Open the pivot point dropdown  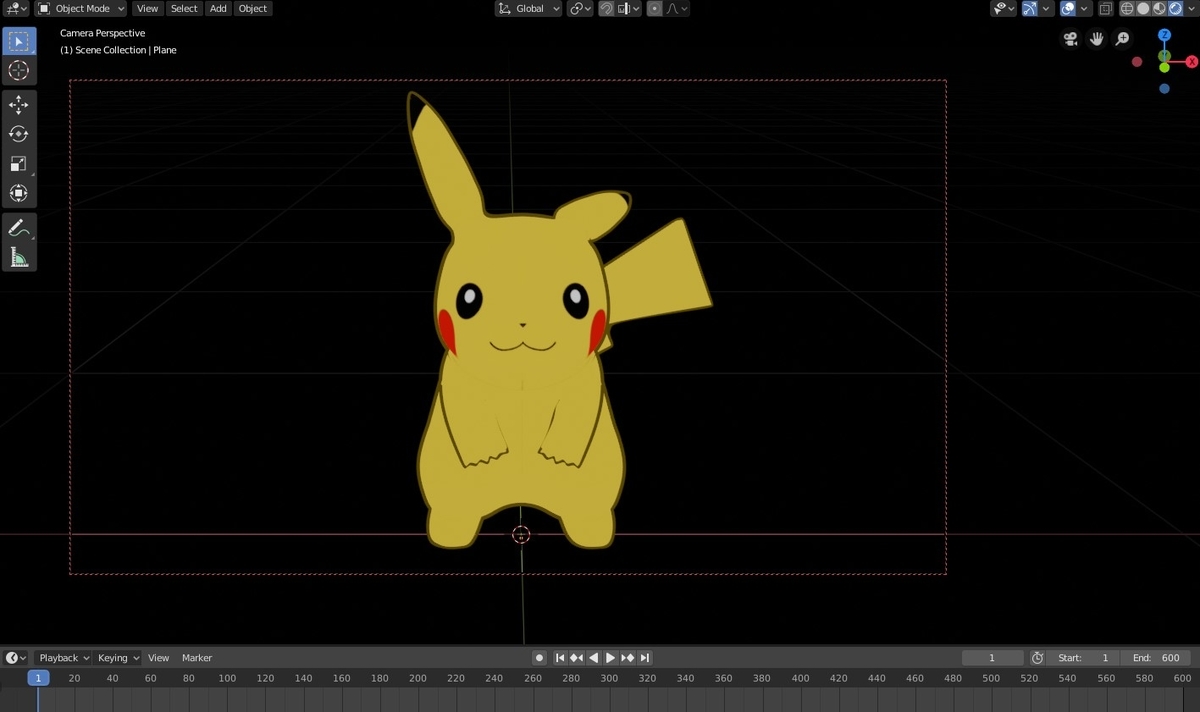click(x=580, y=8)
